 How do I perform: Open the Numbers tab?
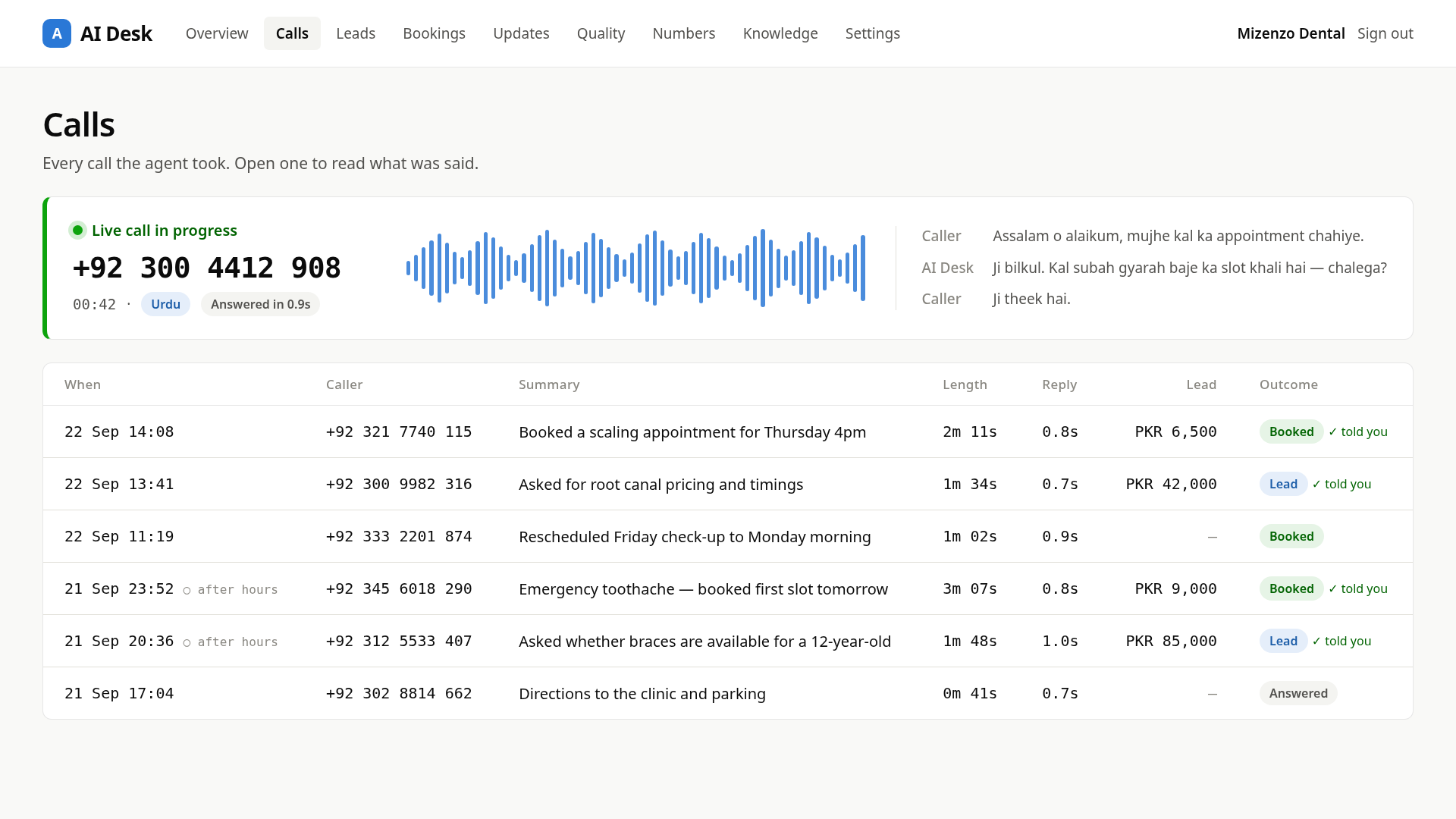pyautogui.click(x=684, y=33)
